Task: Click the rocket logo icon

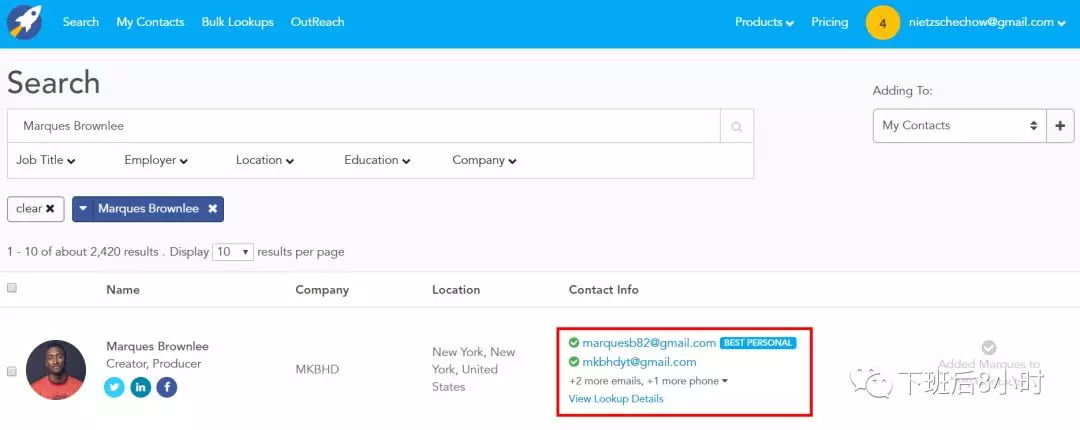Action: pyautogui.click(x=24, y=22)
